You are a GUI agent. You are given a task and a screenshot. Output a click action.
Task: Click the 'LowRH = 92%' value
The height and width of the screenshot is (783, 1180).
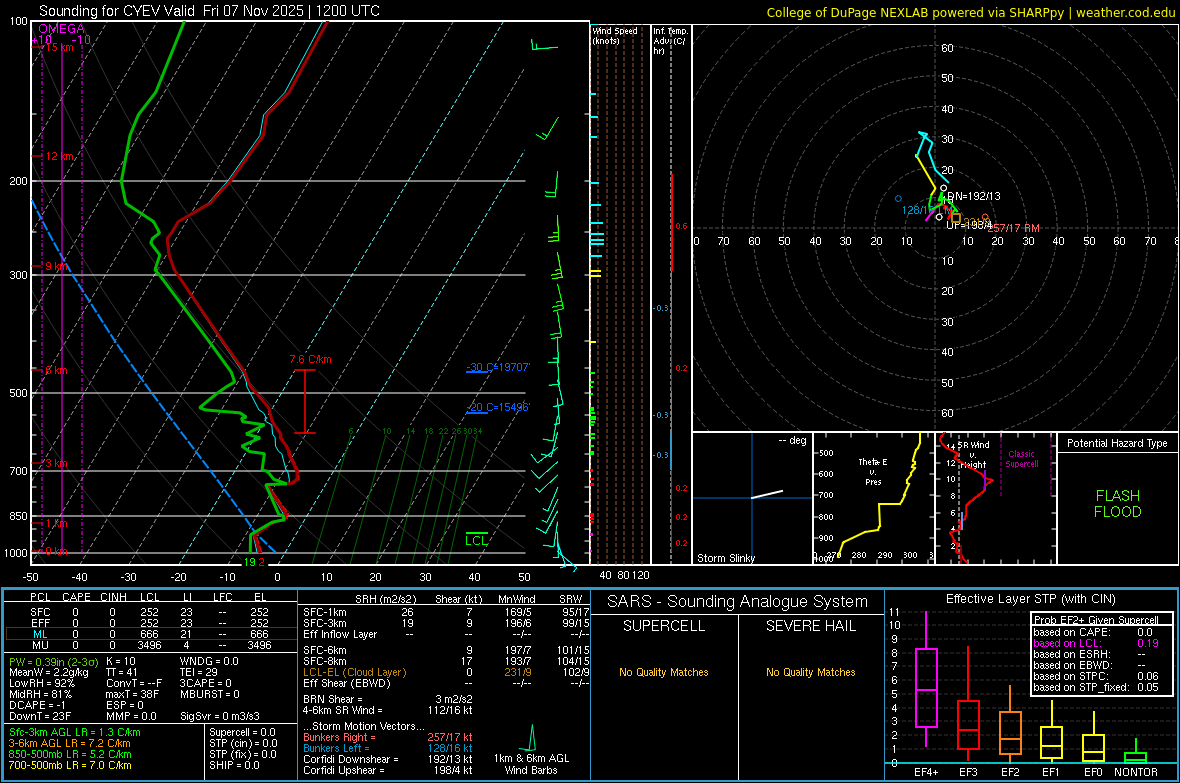pos(41,683)
